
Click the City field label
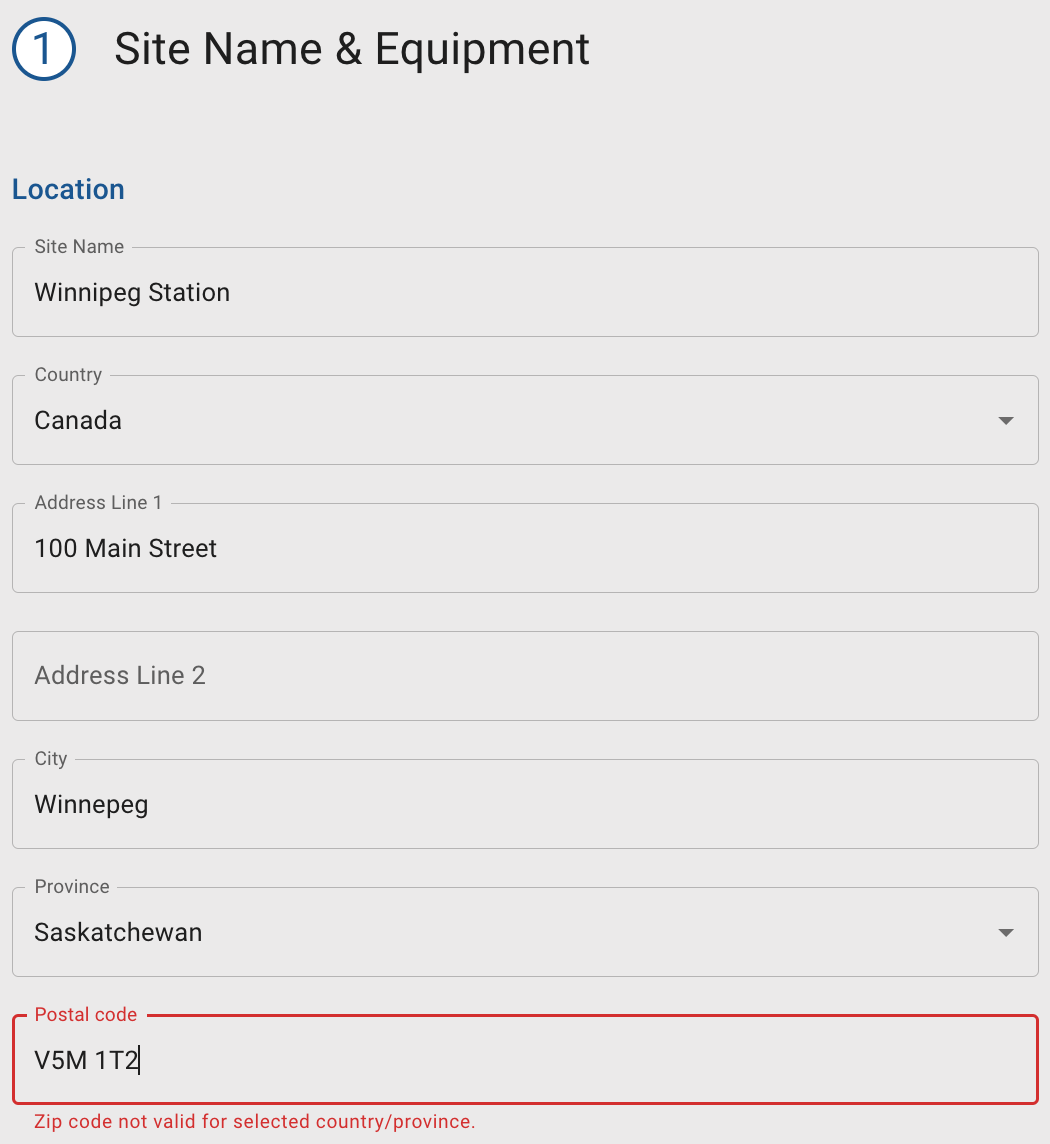(x=51, y=759)
